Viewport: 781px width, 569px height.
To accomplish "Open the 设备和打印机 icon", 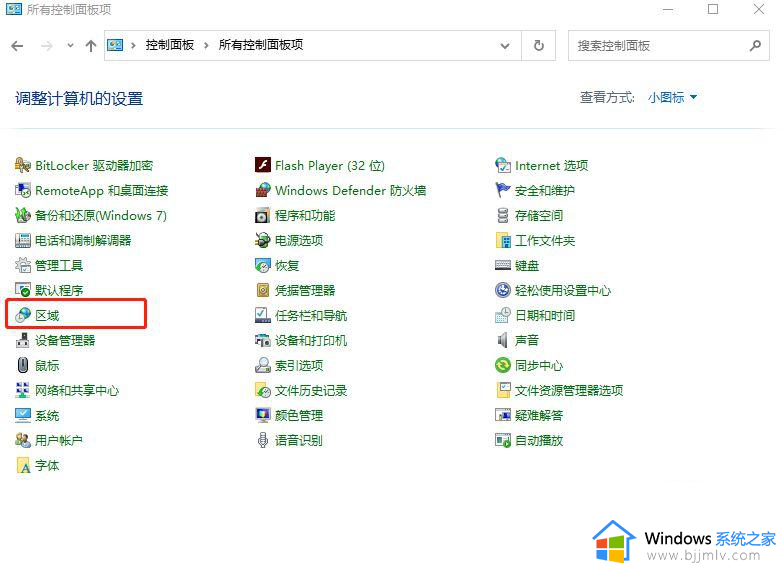I will [x=262, y=340].
